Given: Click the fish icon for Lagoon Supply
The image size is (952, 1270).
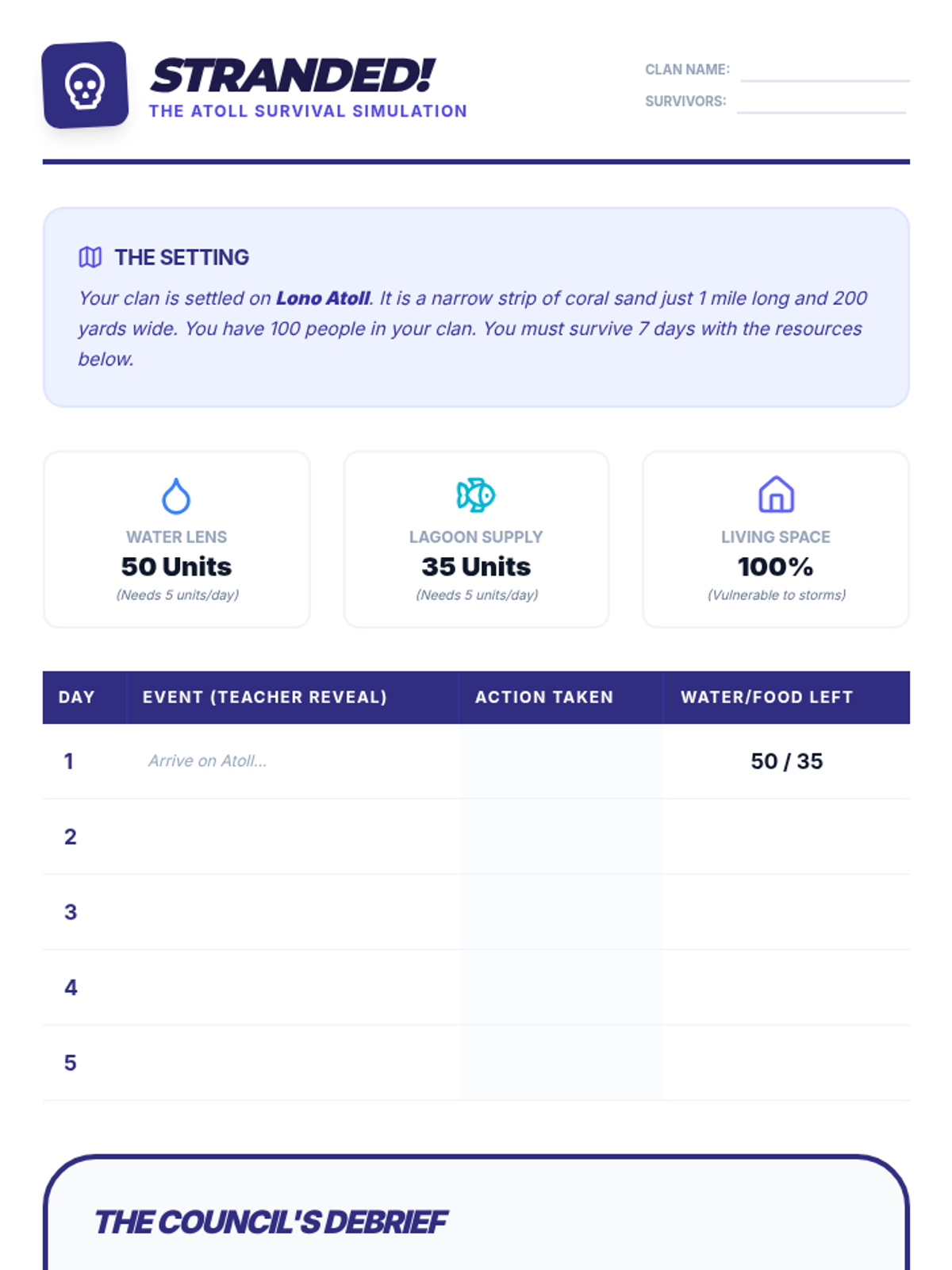Looking at the screenshot, I should click(476, 495).
